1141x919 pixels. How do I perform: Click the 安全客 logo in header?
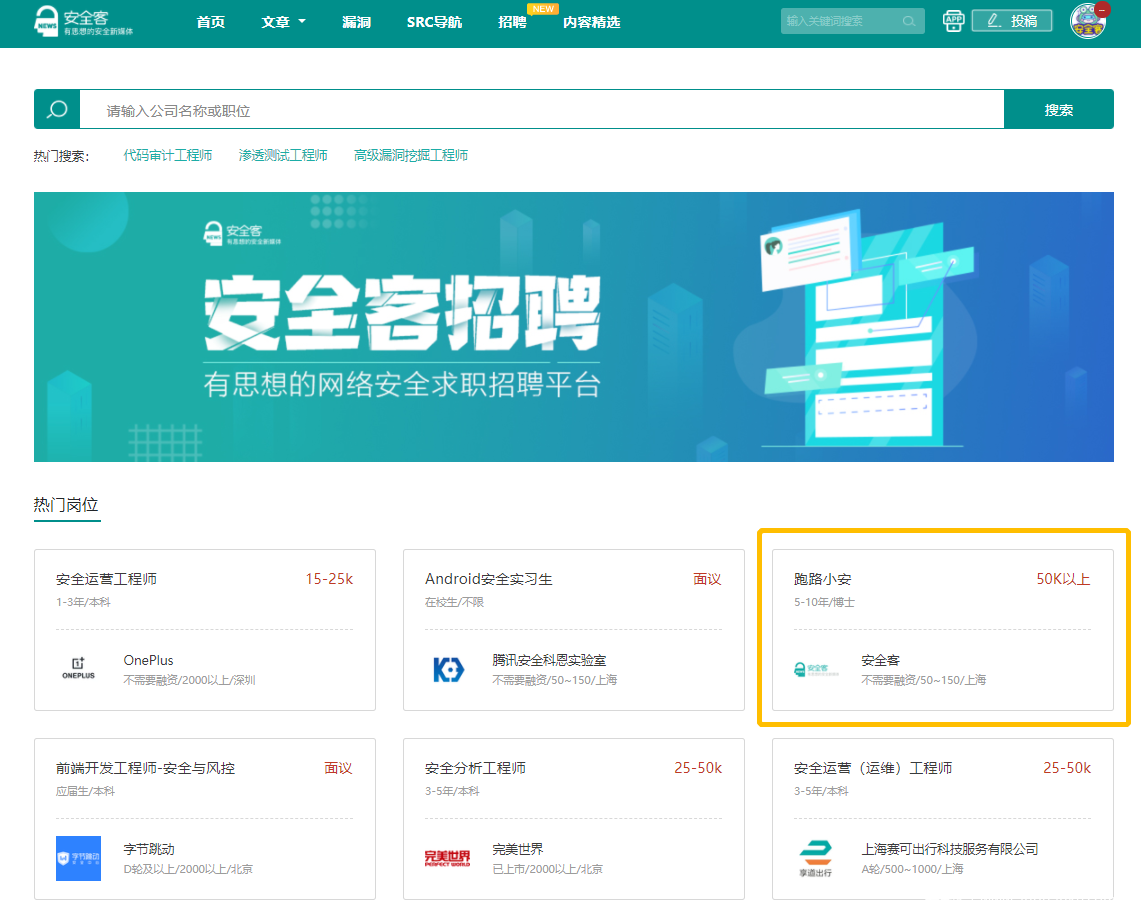coord(83,21)
